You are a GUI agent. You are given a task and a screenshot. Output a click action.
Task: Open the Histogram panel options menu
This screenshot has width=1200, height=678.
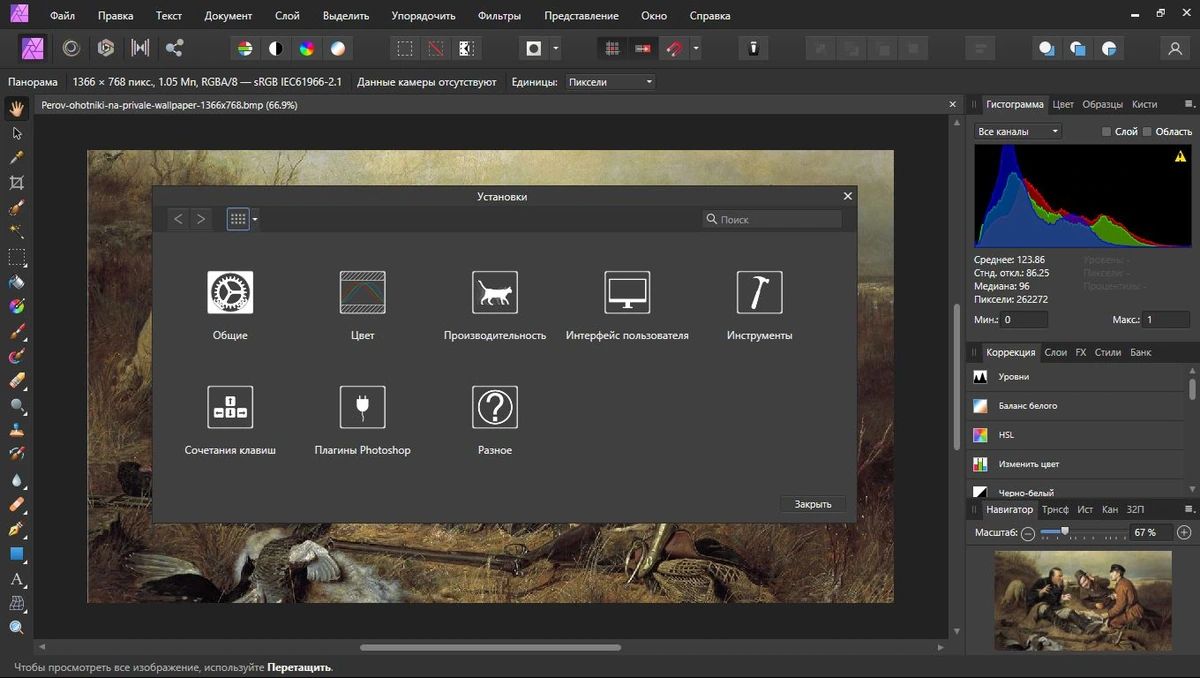pyautogui.click(x=1189, y=104)
